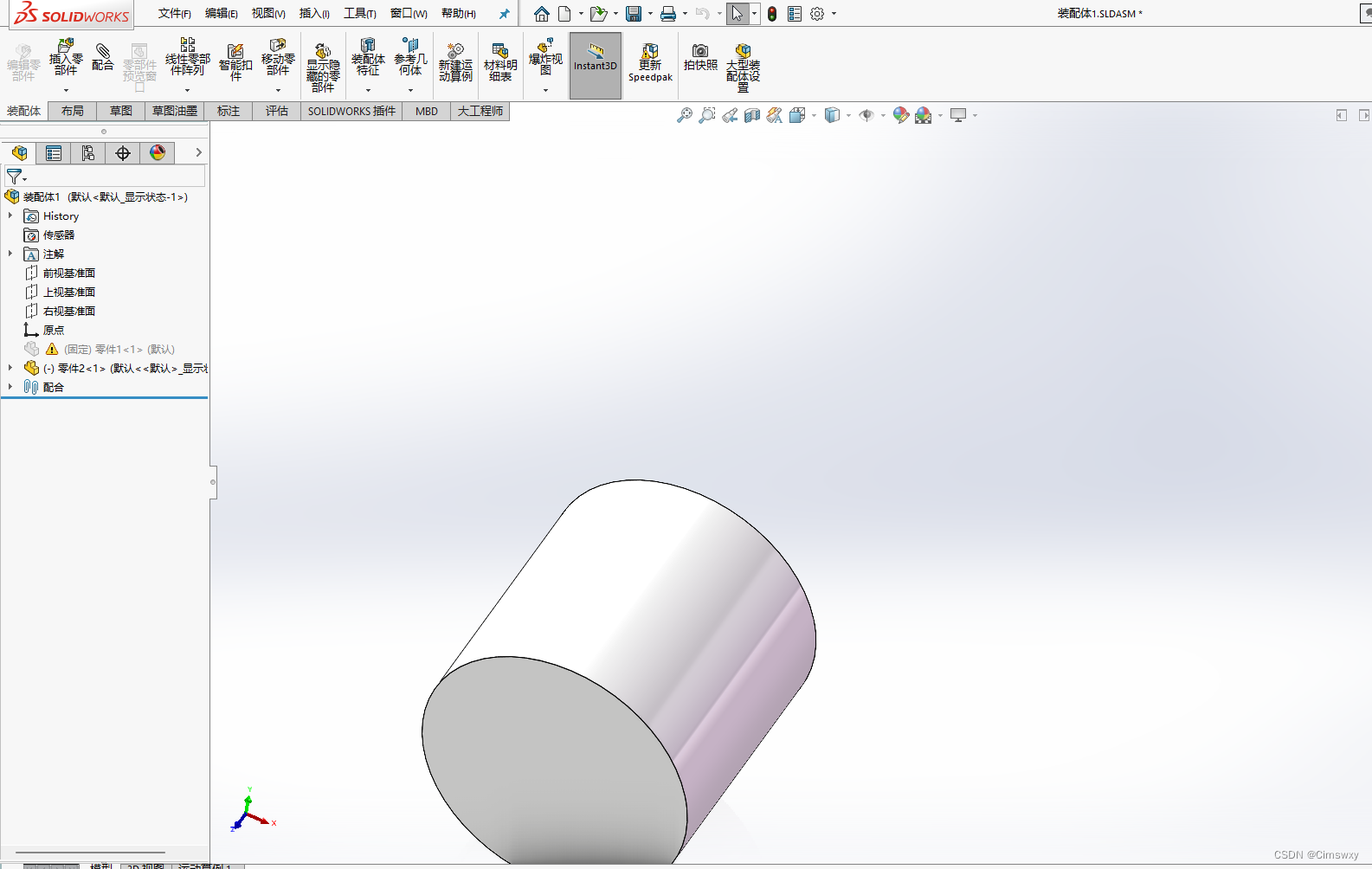Click the File Properties list icon
Viewport: 1372px width, 869px height.
[795, 14]
